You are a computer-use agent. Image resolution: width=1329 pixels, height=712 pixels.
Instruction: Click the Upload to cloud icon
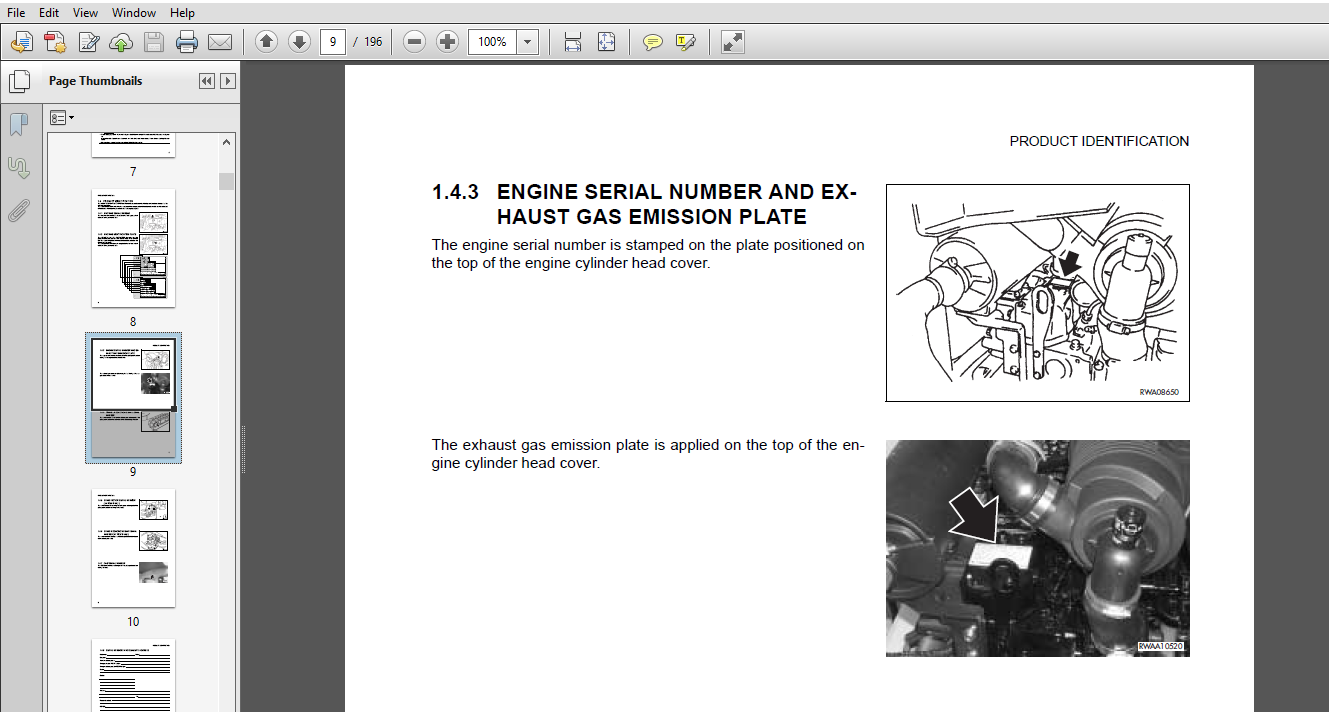[121, 42]
